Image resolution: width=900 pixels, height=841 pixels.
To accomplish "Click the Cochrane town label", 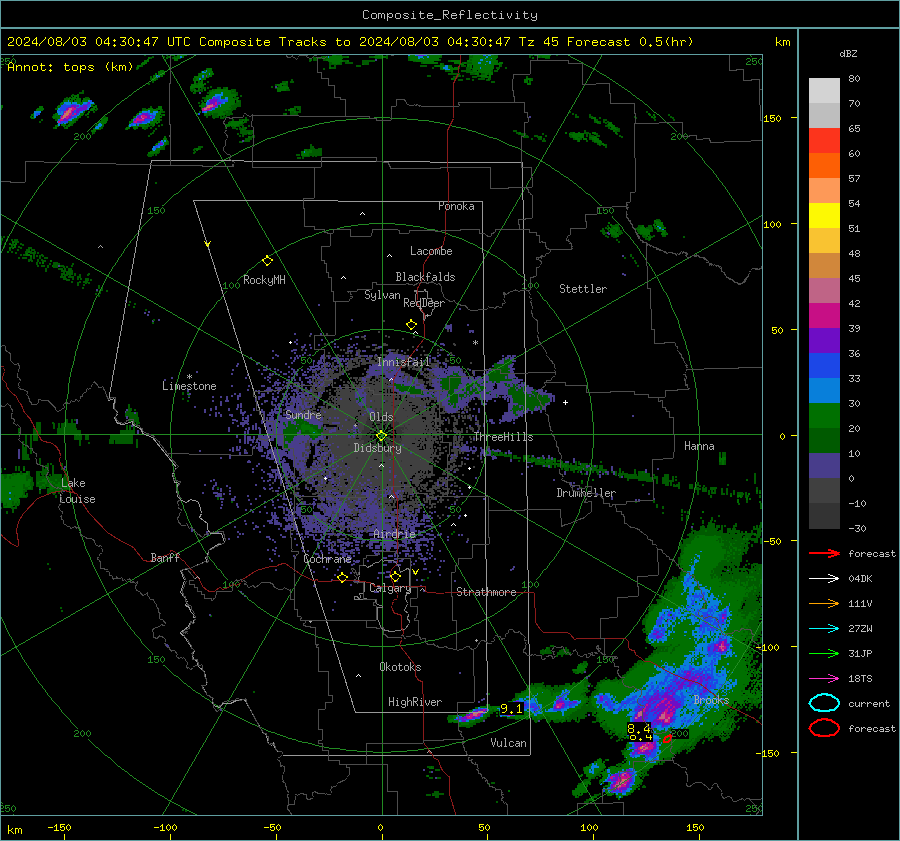I will pos(327,559).
